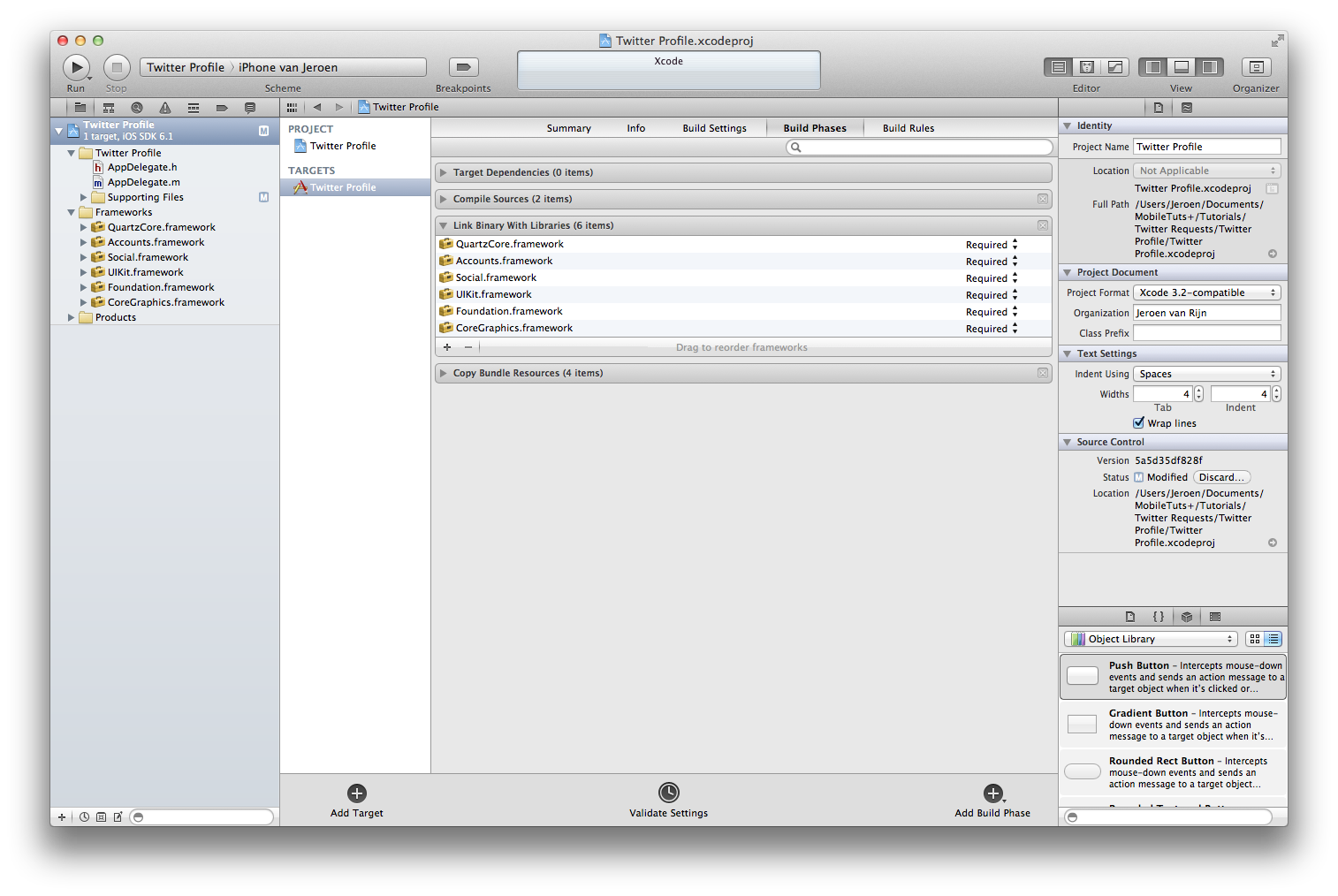
Task: Remove selected framework with minus button
Action: tap(468, 347)
